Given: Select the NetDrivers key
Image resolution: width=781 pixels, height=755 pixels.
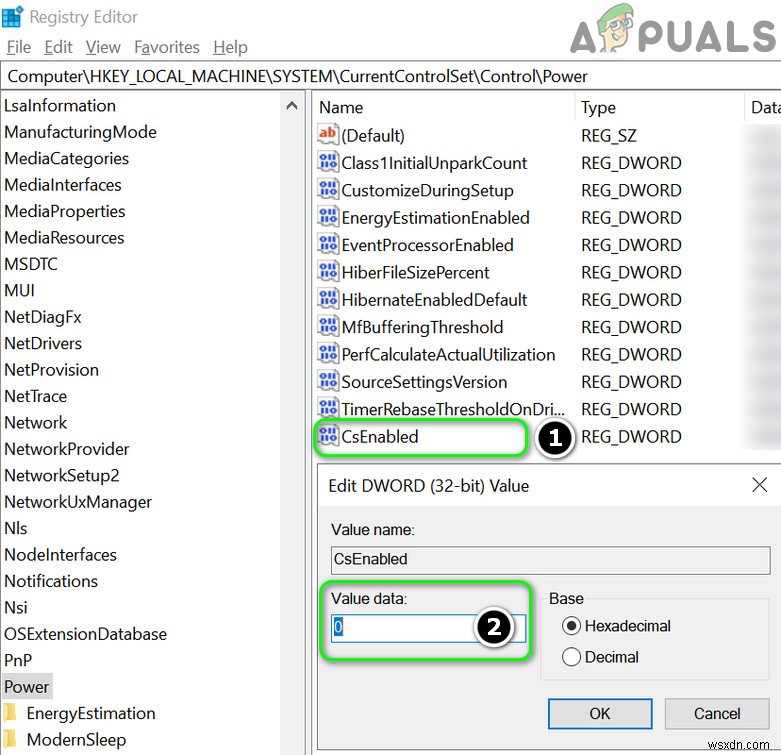Looking at the screenshot, I should tap(43, 343).
